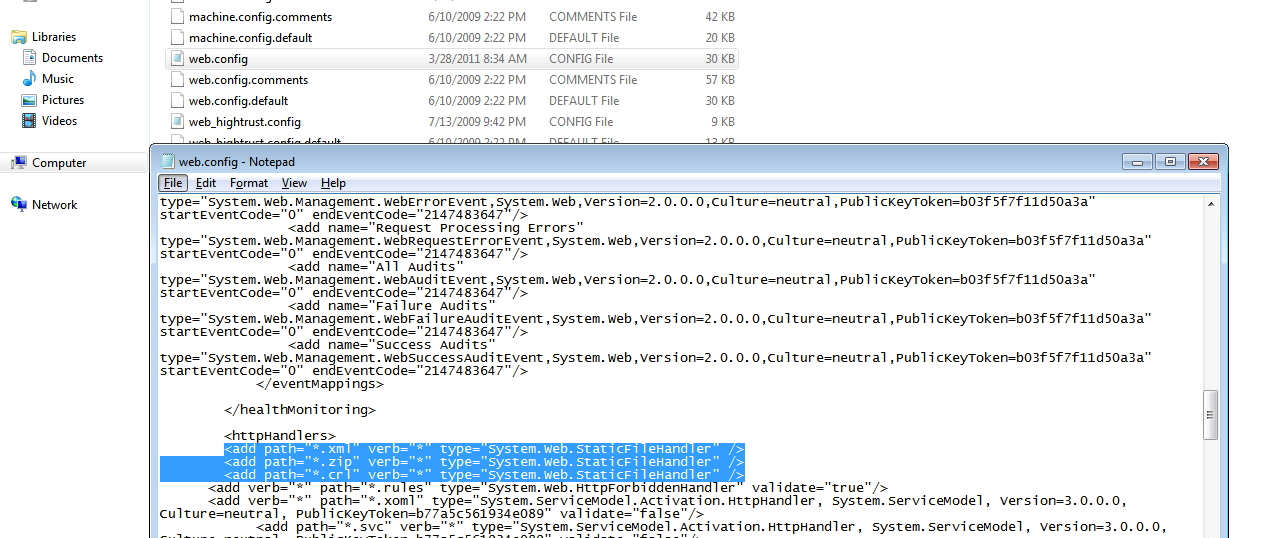The image size is (1267, 538).
Task: Maximize the Notepad window
Action: click(x=1171, y=161)
